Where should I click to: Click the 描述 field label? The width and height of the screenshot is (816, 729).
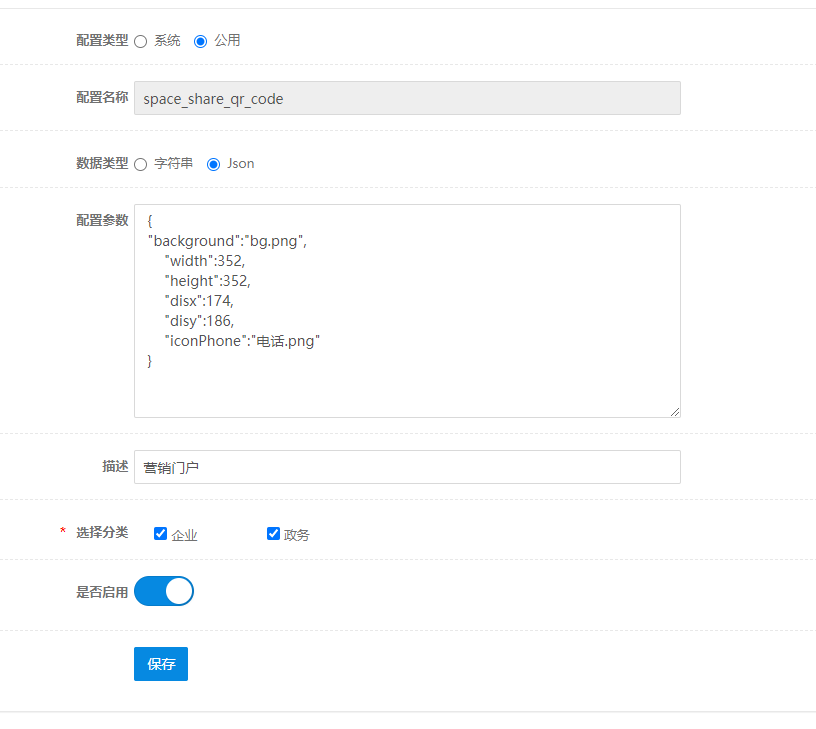[115, 466]
